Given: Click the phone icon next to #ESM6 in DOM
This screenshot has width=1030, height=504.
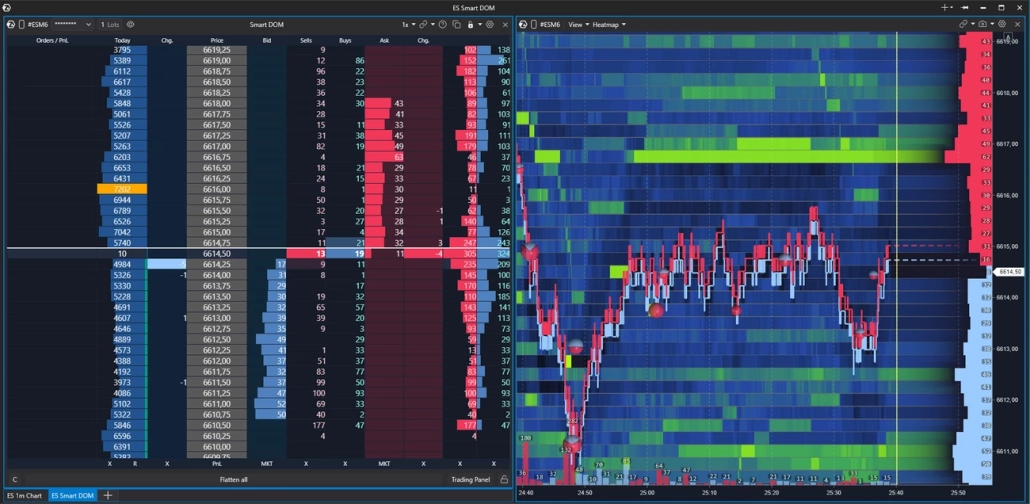Looking at the screenshot, I should (21, 24).
